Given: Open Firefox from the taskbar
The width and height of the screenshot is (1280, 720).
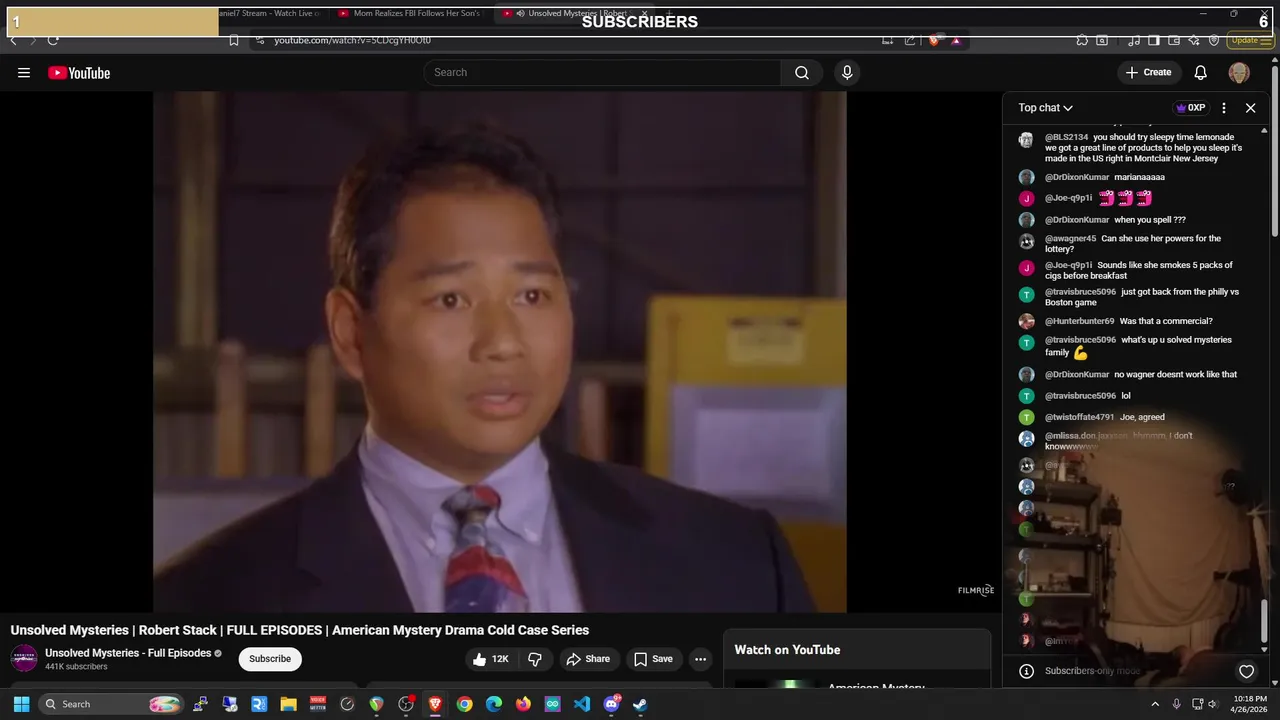Looking at the screenshot, I should [x=523, y=704].
